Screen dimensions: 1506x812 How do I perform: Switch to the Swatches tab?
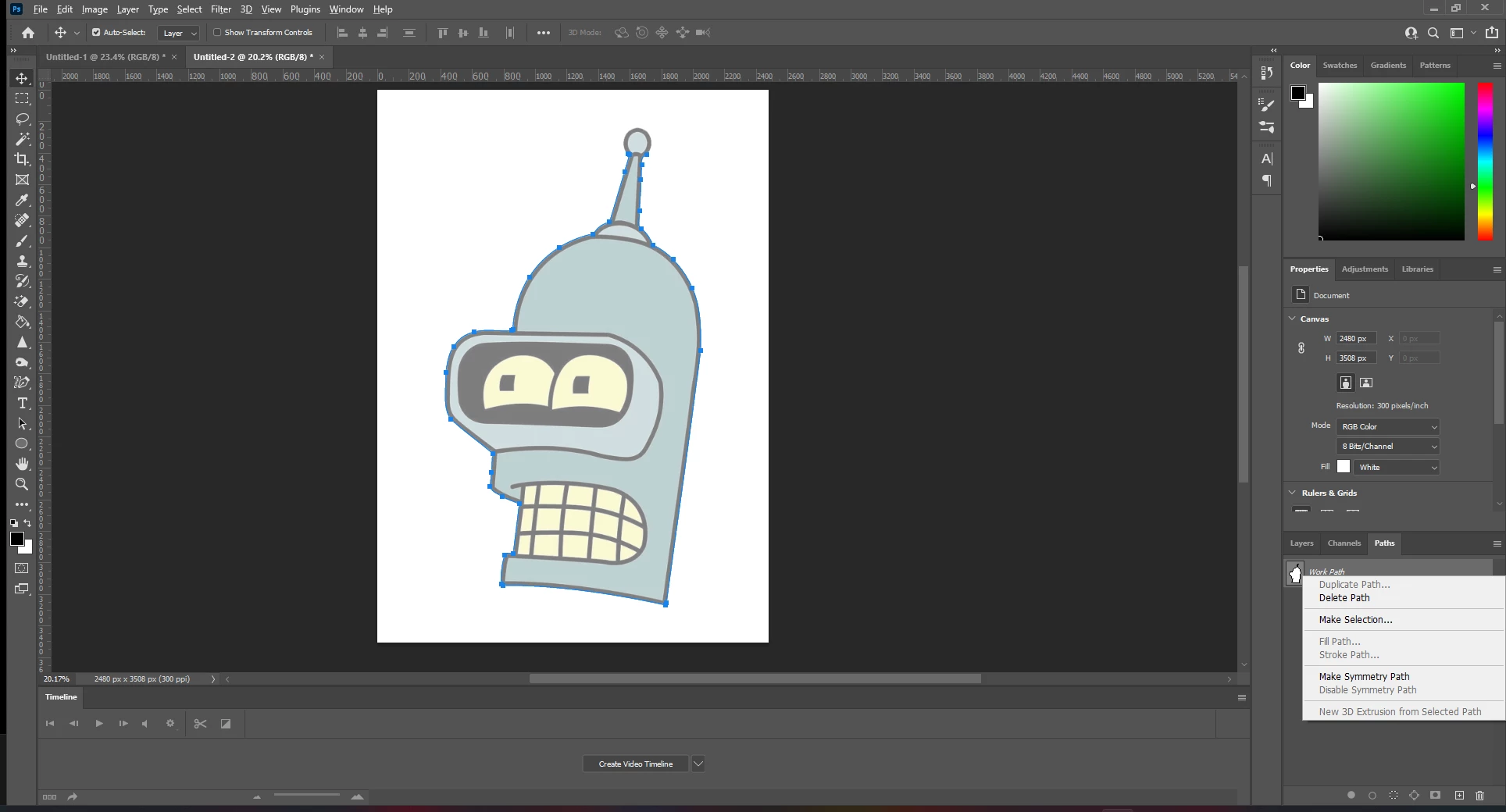(1340, 66)
